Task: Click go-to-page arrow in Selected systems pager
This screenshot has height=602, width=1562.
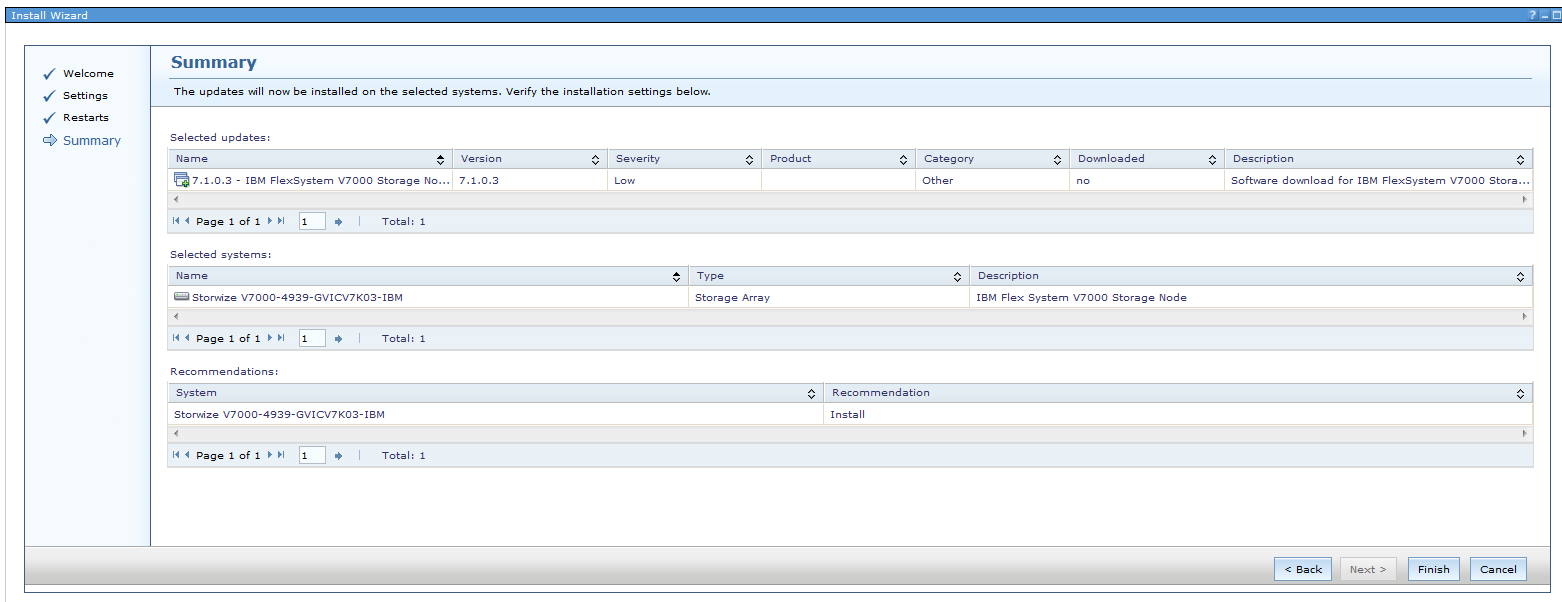Action: tap(338, 339)
